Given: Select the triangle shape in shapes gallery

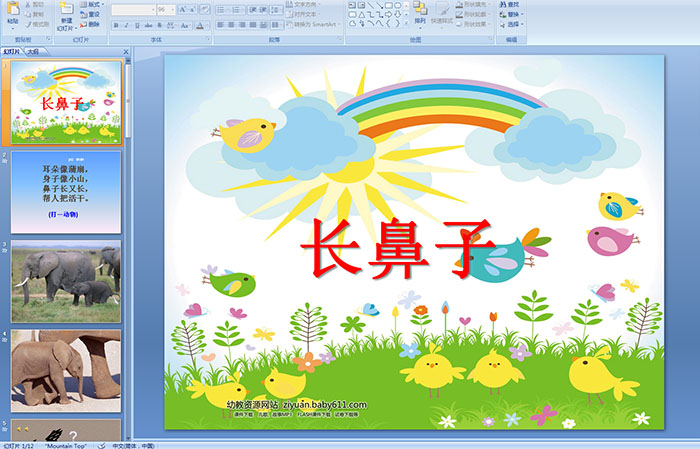Looking at the screenshot, I should (362, 15).
